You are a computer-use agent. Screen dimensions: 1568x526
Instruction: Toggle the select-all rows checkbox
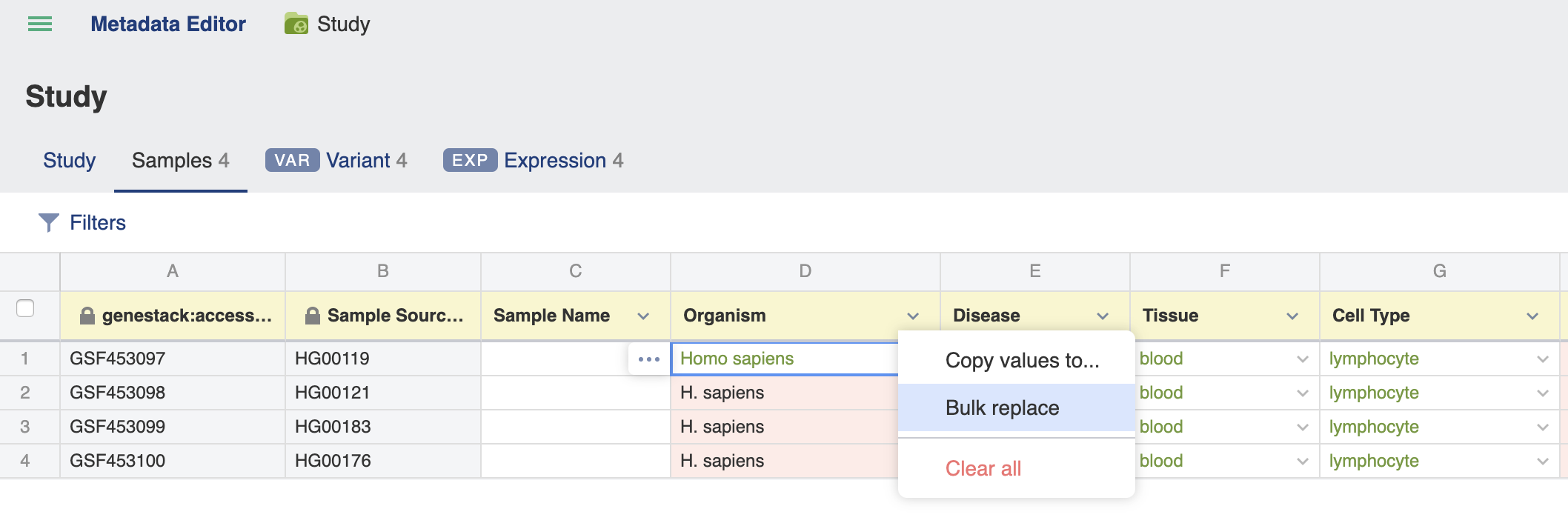click(25, 308)
